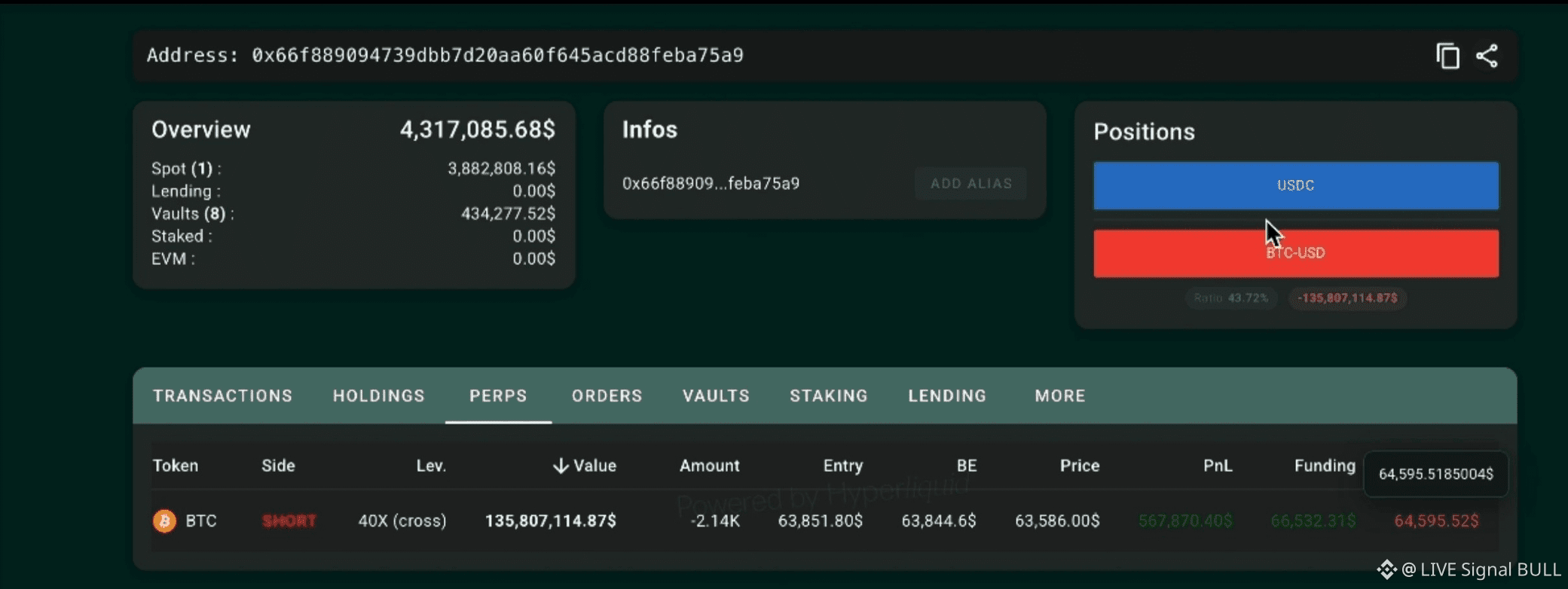The image size is (1568, 589).
Task: Click the position value 135,807,114.87$ cell
Action: 551,521
